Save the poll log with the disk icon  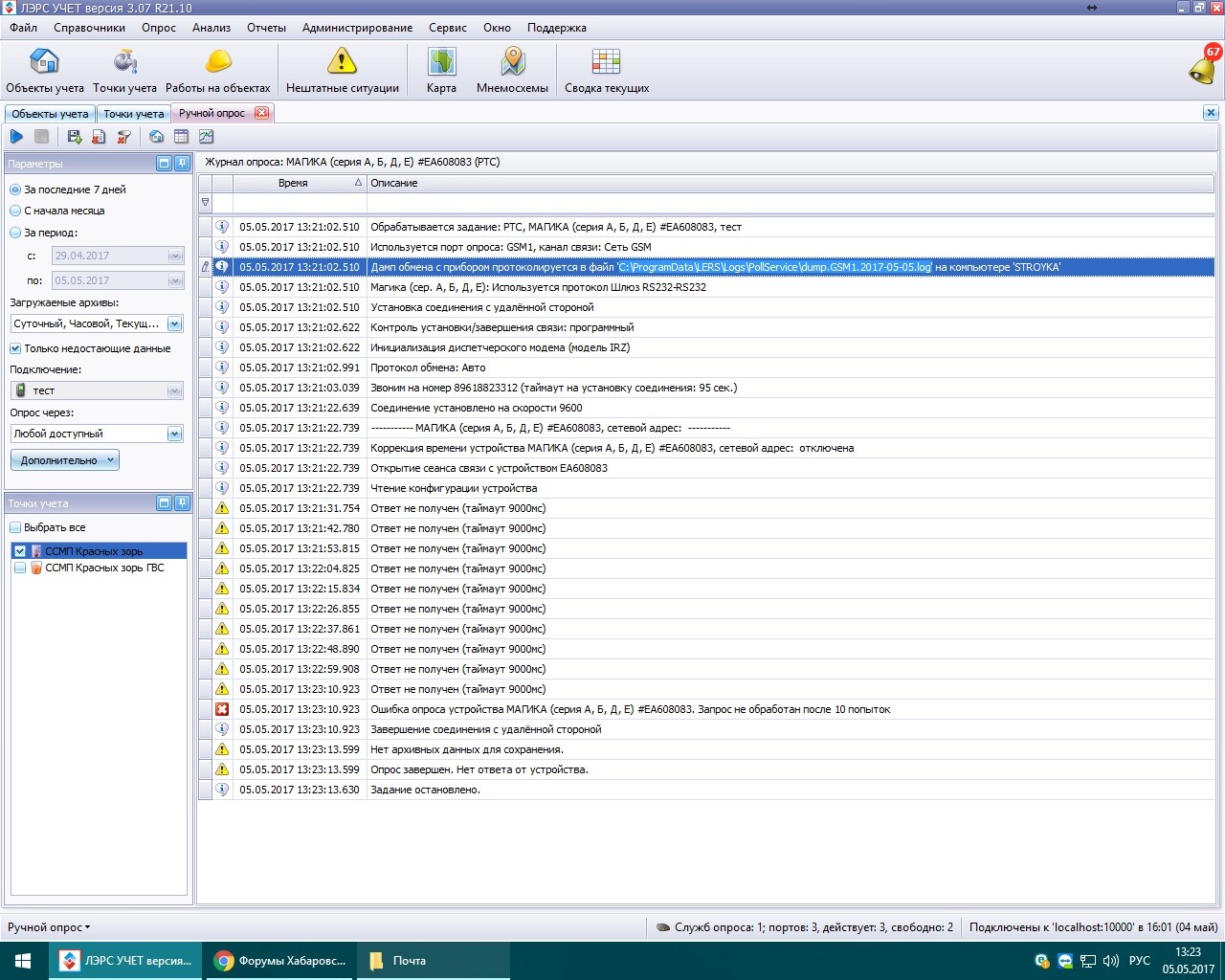tap(75, 137)
